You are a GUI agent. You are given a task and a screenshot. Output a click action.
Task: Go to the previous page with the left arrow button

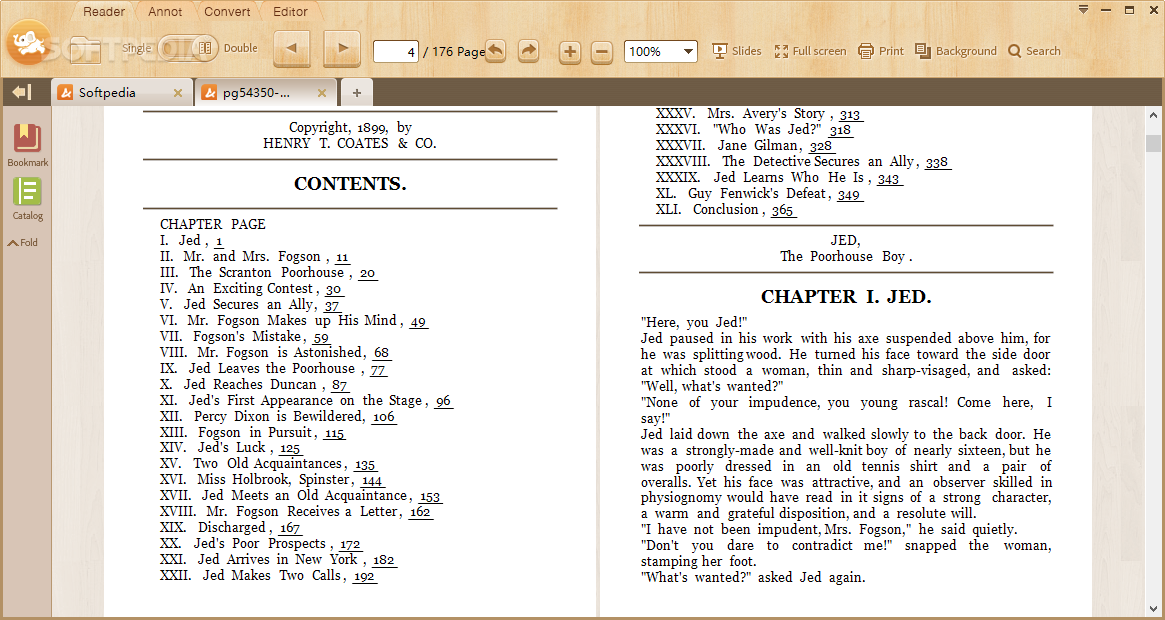(x=292, y=49)
